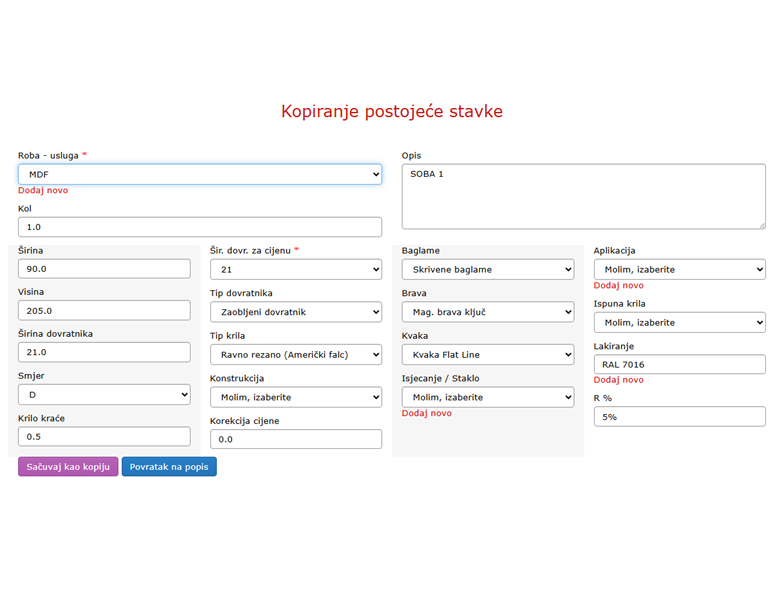Image resolution: width=780 pixels, height=614 pixels.
Task: Expand the Tip dovratnika dropdown
Action: [295, 312]
